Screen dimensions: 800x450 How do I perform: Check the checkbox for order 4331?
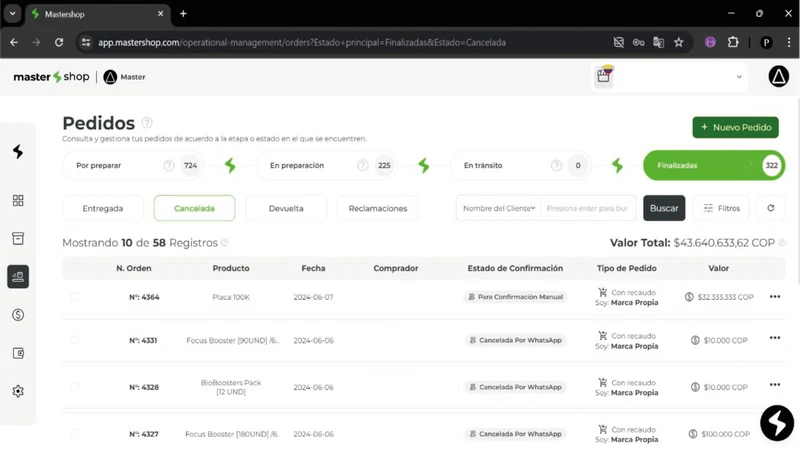[74, 340]
